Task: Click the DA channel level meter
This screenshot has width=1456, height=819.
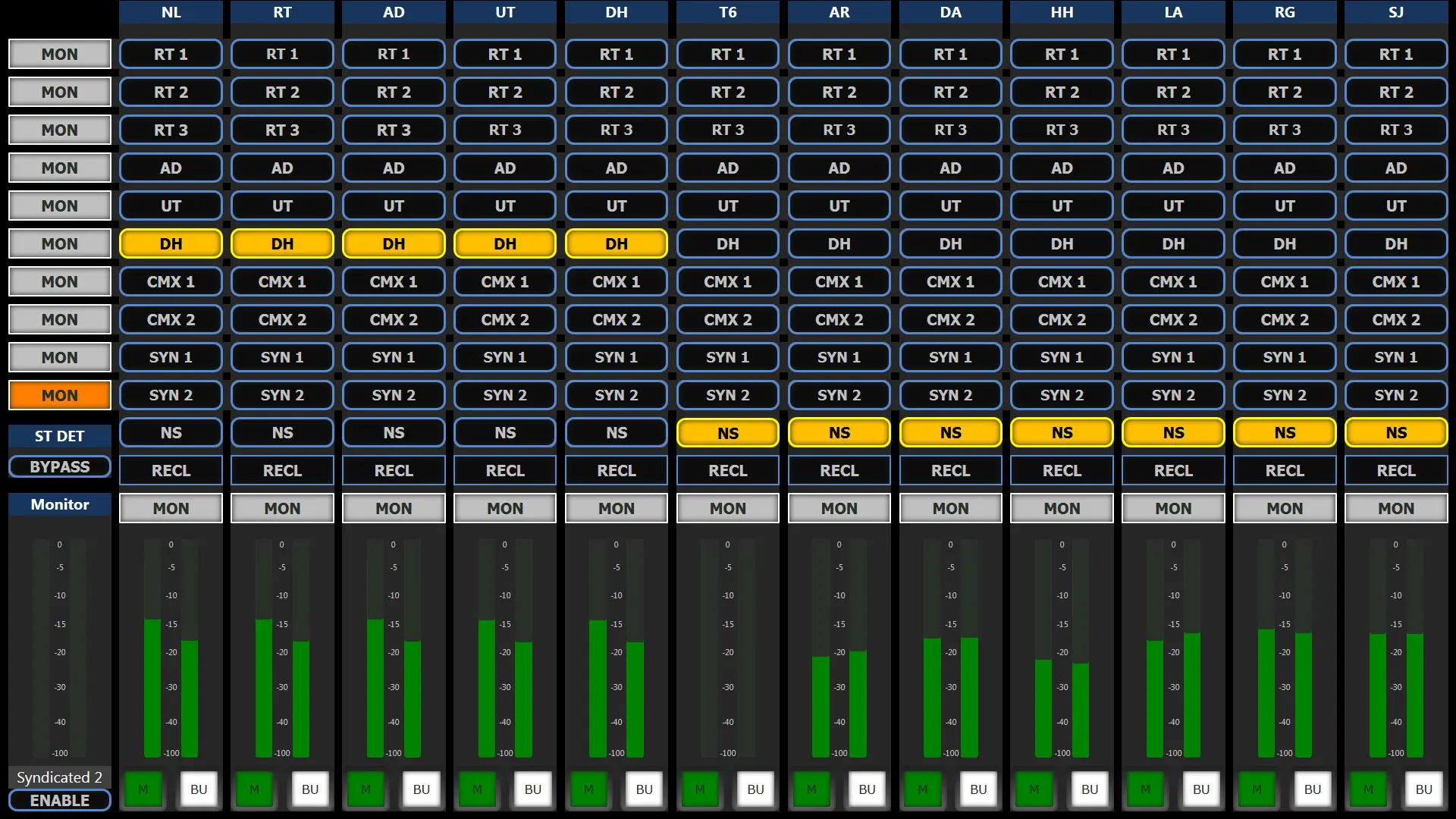Action: (951, 648)
